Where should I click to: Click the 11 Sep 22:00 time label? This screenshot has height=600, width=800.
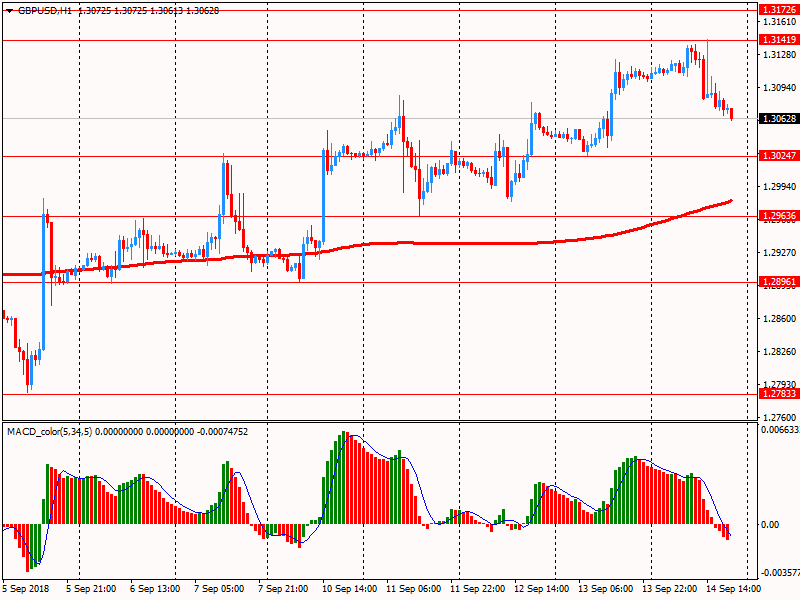(478, 589)
